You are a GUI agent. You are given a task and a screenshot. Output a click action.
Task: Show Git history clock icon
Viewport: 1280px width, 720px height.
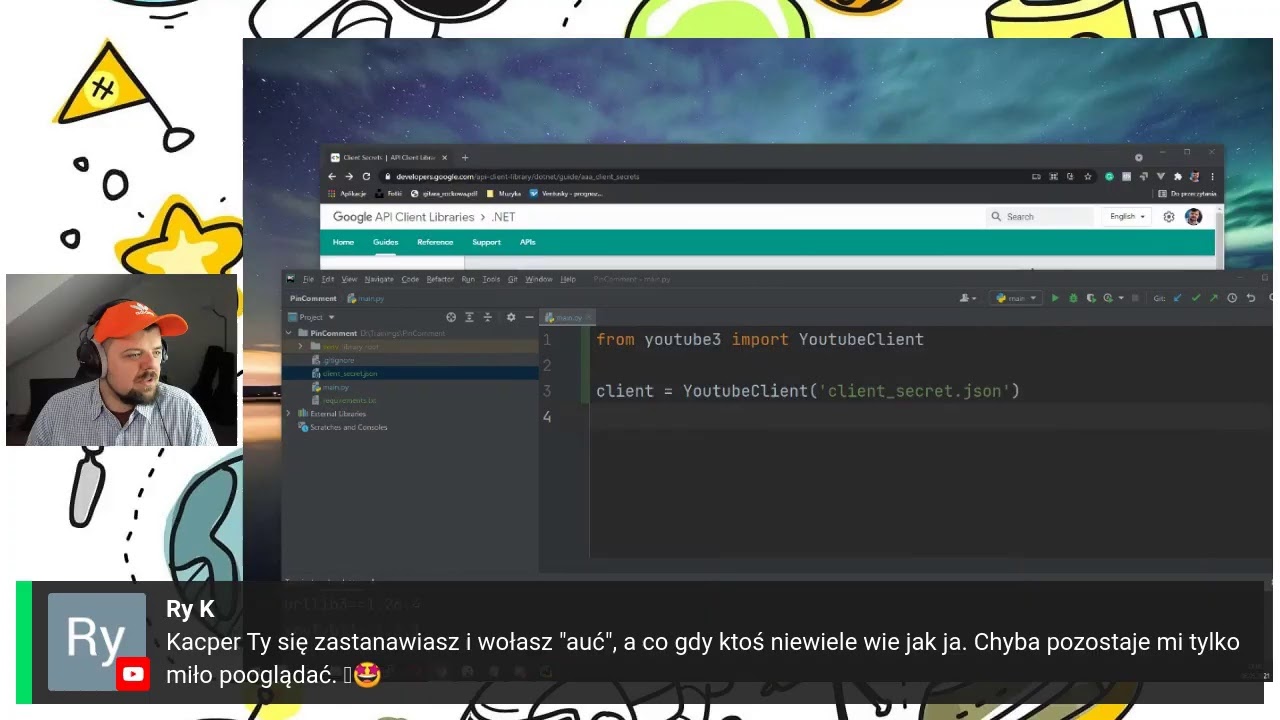click(x=1232, y=298)
